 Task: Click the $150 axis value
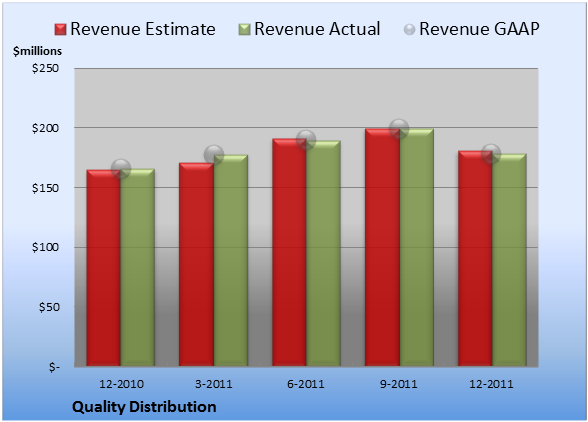(x=45, y=188)
